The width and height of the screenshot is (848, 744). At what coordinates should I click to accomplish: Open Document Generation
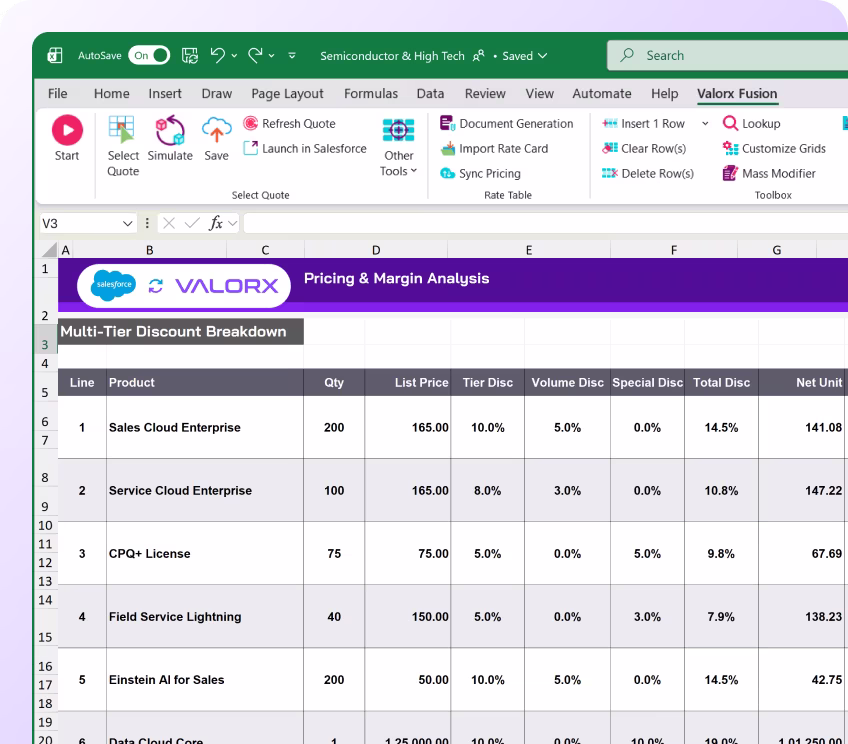pyautogui.click(x=506, y=123)
